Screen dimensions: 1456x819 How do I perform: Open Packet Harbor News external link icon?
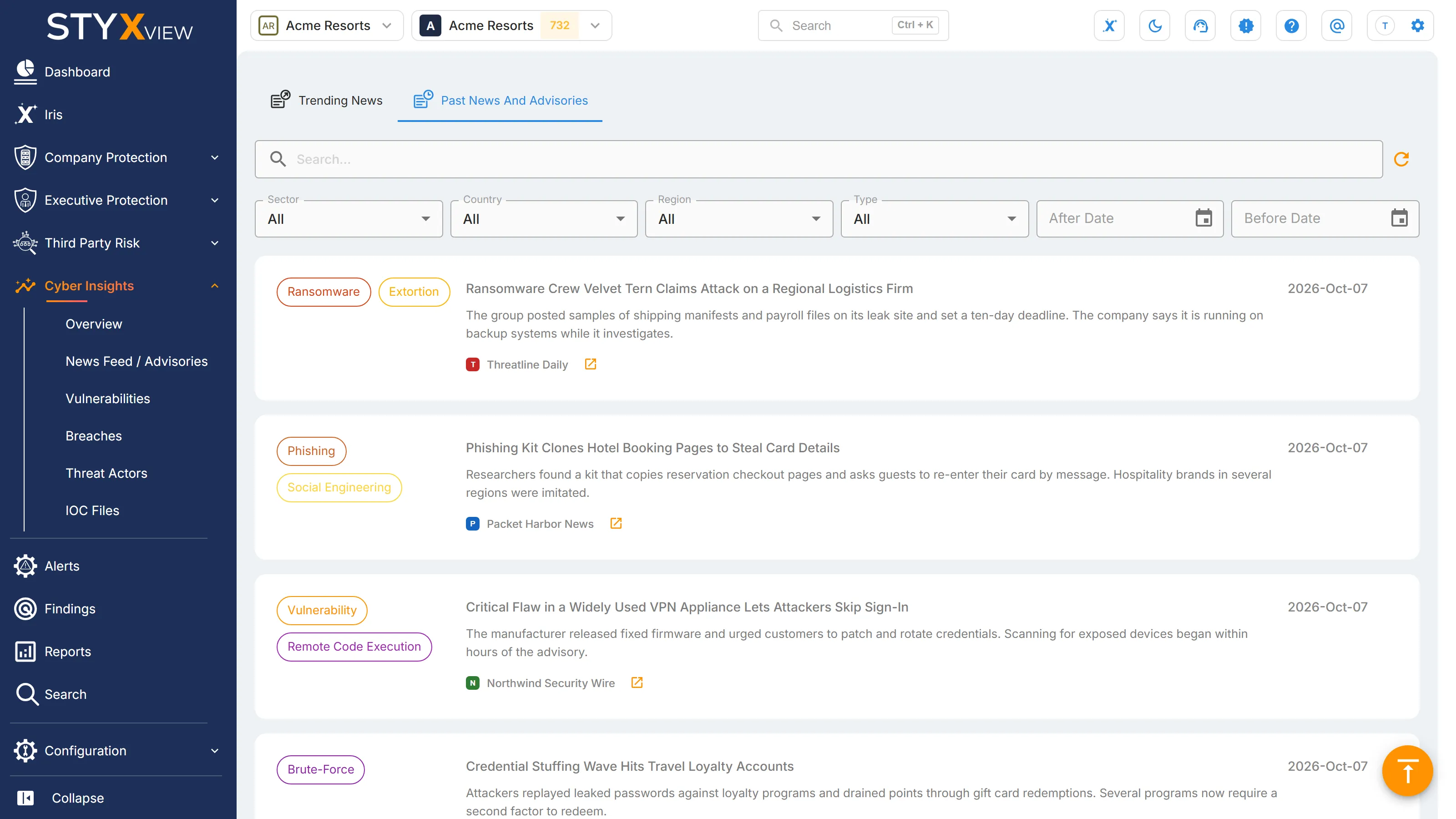click(616, 523)
